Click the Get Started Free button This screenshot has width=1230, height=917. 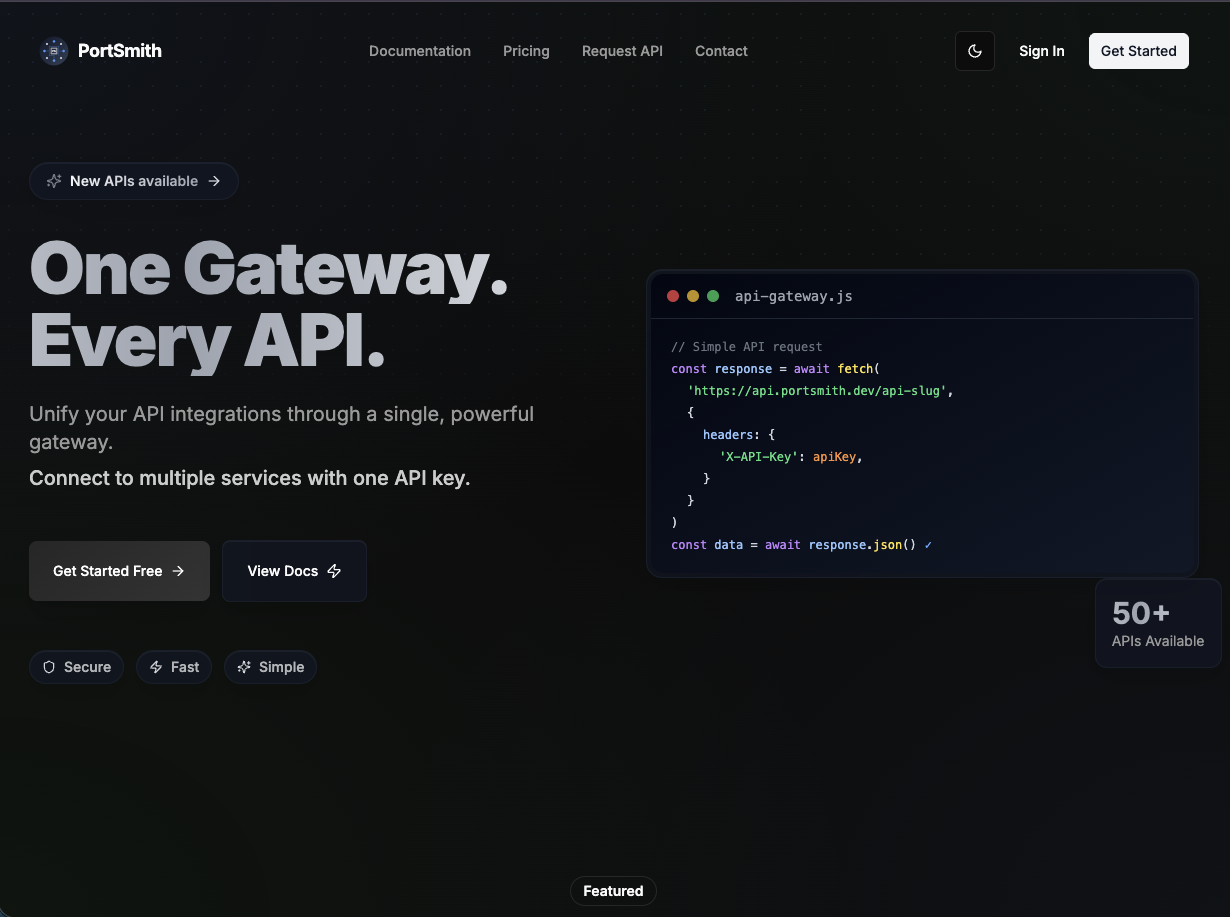pos(119,571)
